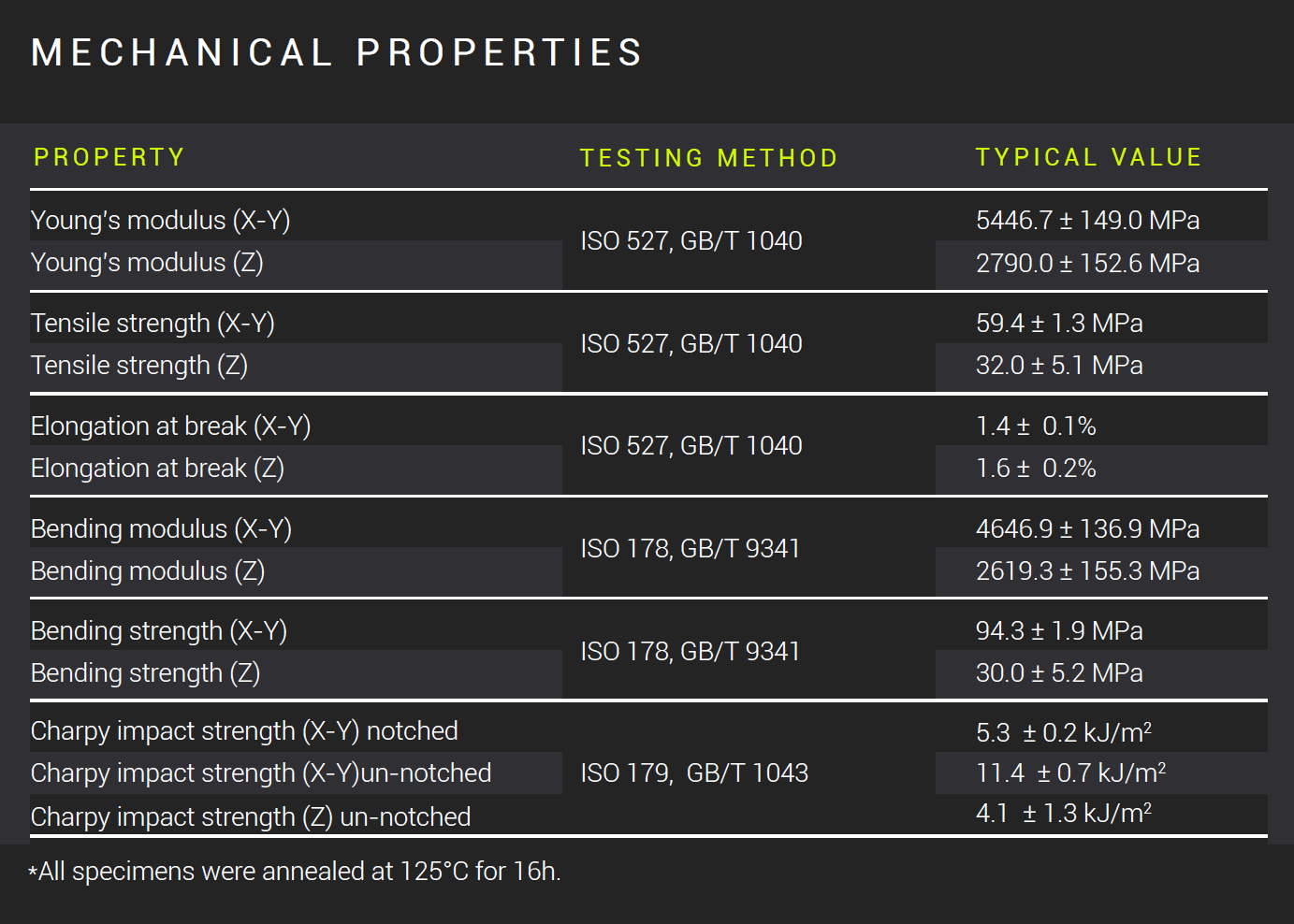Select the ISO 179, GB/T 1043 method cell
Screen dimensions: 1294x924
pos(694,772)
